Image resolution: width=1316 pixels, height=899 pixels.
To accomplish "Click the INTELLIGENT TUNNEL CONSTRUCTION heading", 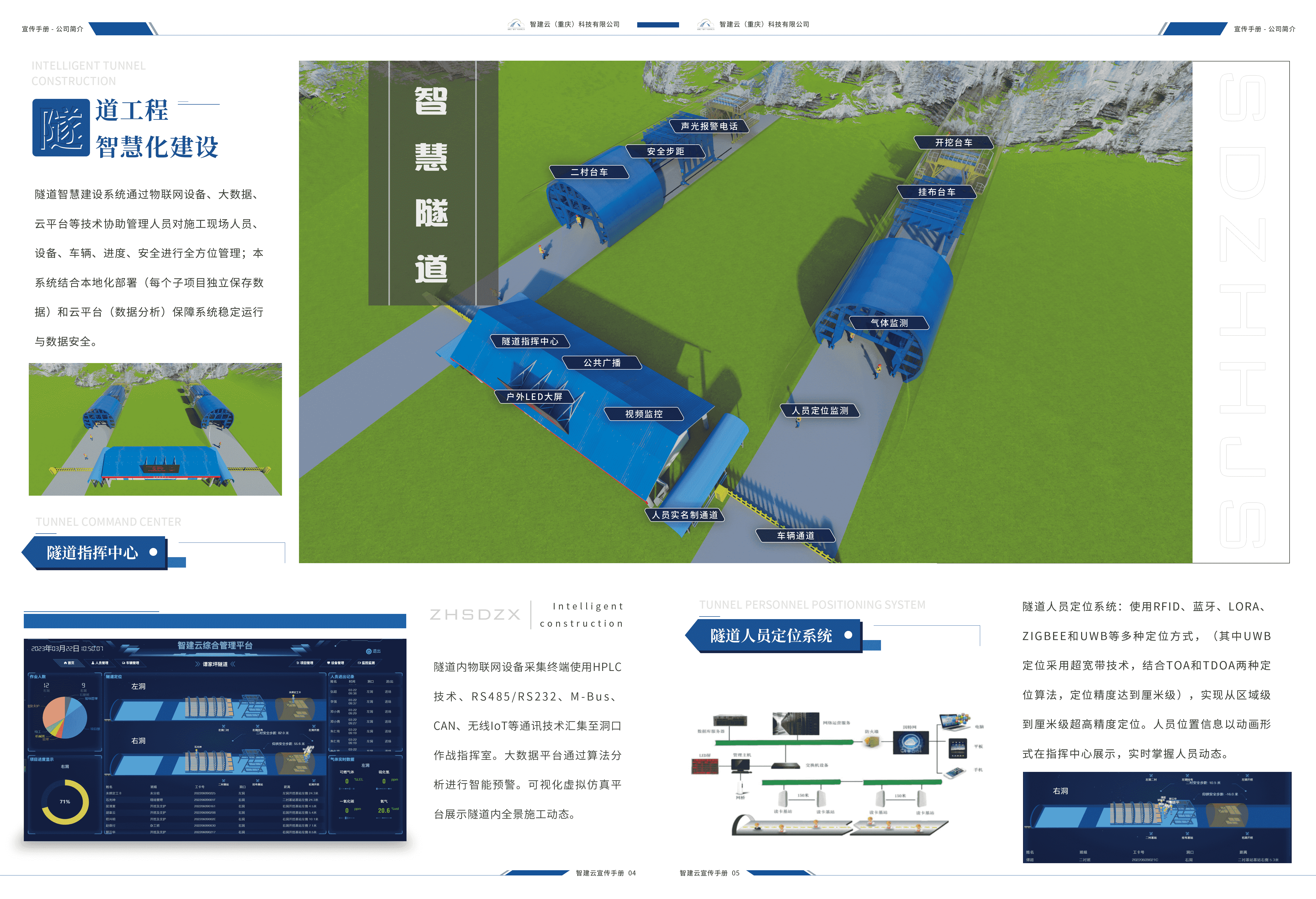I will 88,73.
